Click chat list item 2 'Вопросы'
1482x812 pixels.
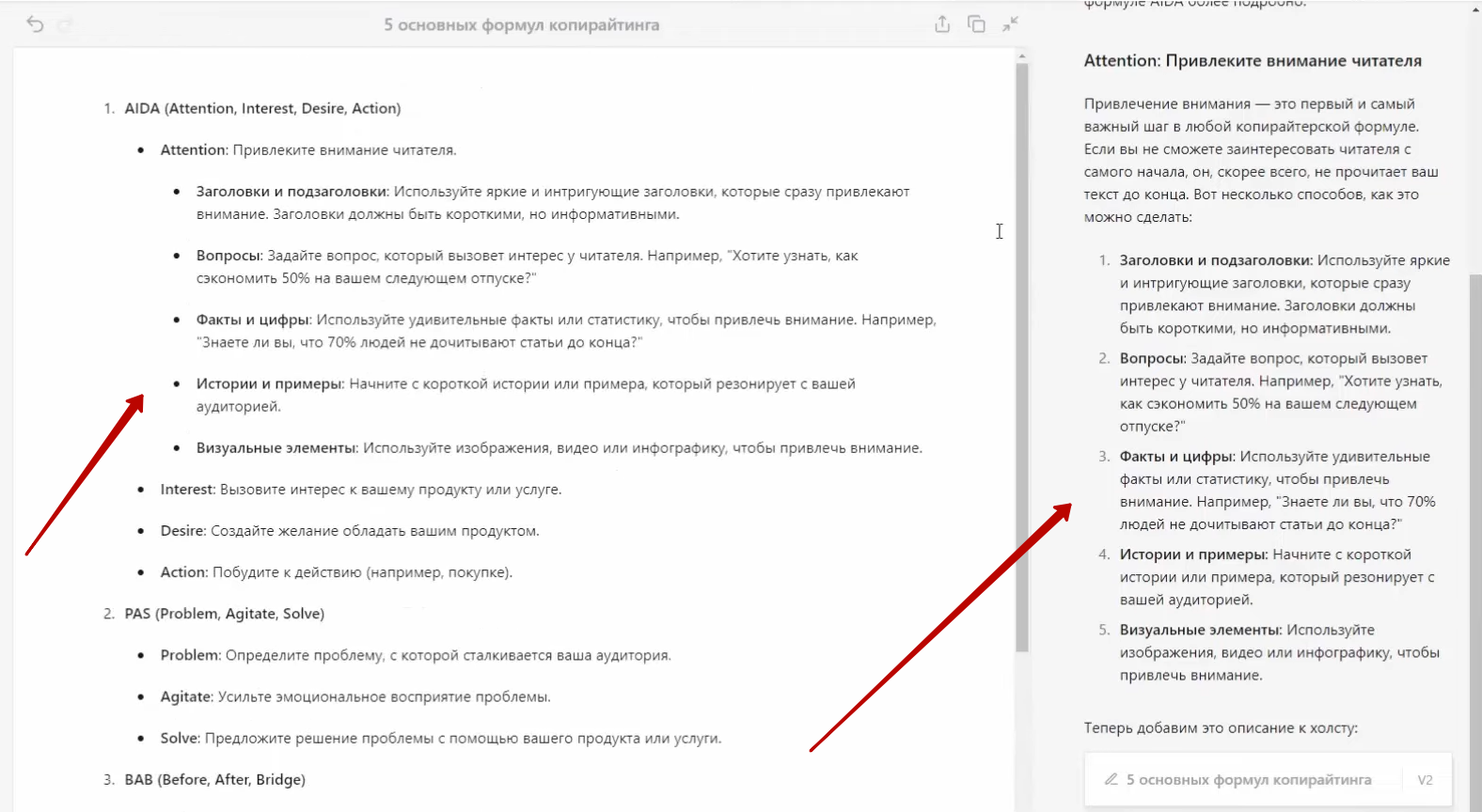tap(1281, 392)
